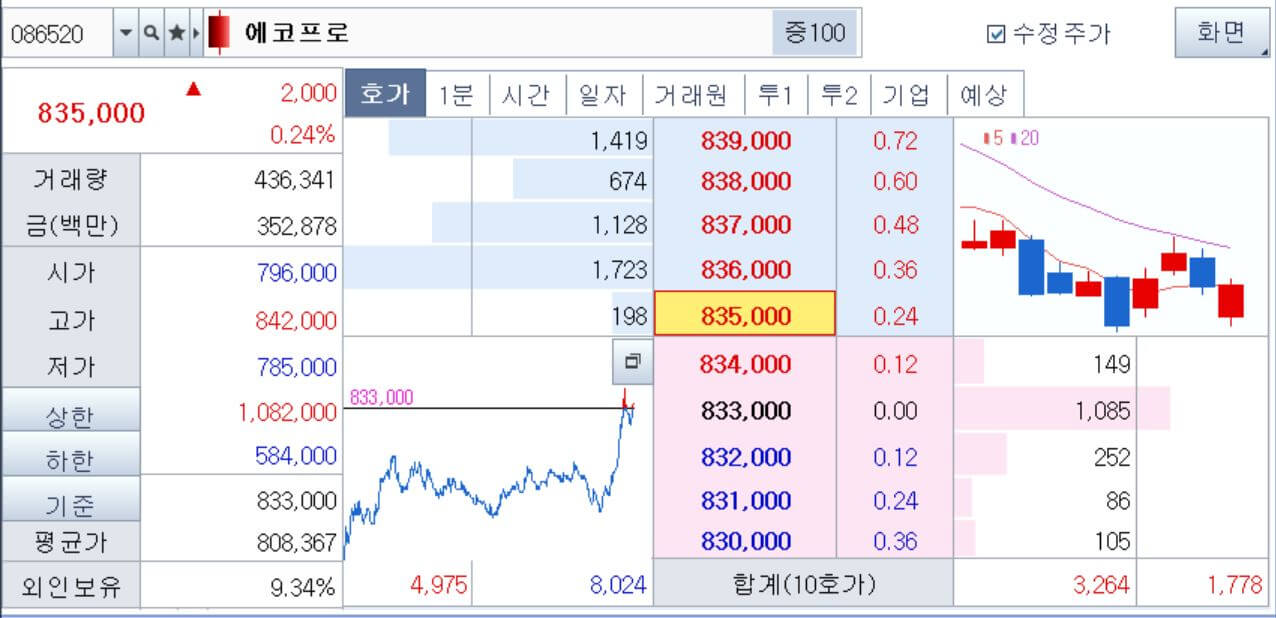The image size is (1276, 618).
Task: Click the red candlestick icon next to 에코프로
Action: [x=219, y=30]
